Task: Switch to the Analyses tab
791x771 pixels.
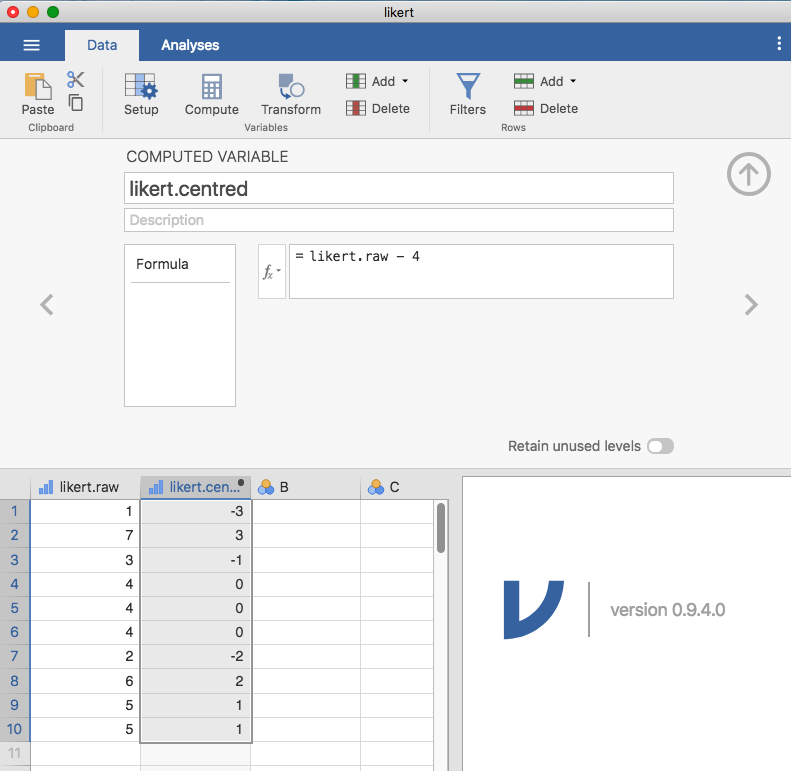Action: coord(190,45)
